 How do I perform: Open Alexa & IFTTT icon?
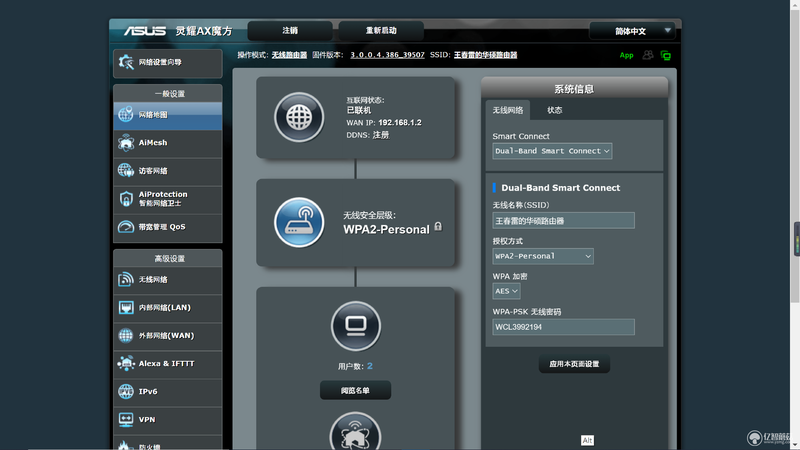point(126,363)
